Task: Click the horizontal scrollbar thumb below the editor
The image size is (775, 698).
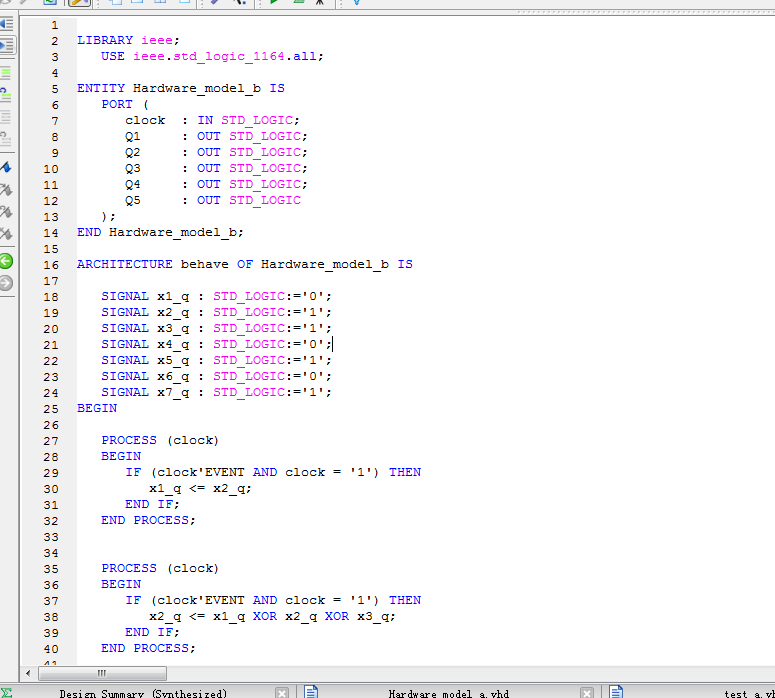Action: [x=102, y=673]
